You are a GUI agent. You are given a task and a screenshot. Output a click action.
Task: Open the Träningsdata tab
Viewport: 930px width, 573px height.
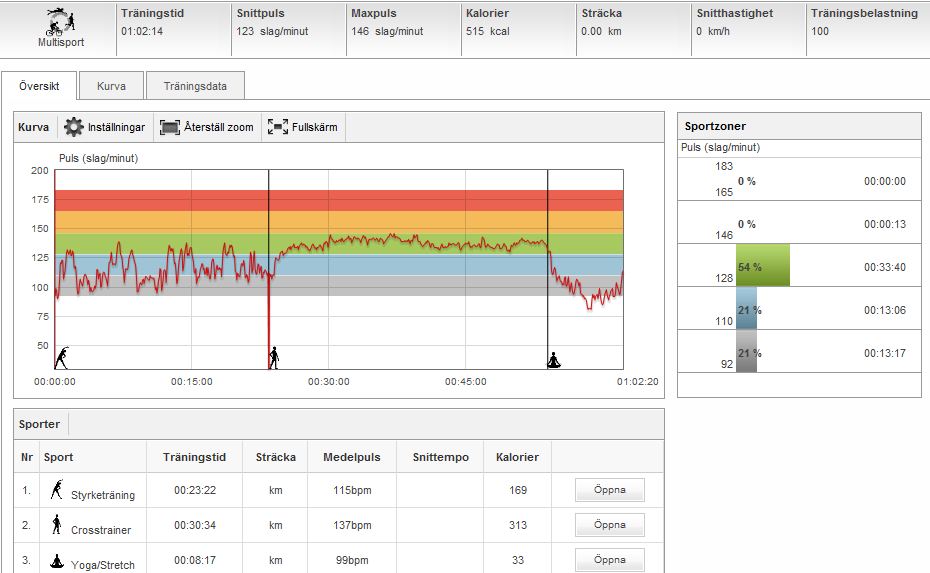pos(195,86)
